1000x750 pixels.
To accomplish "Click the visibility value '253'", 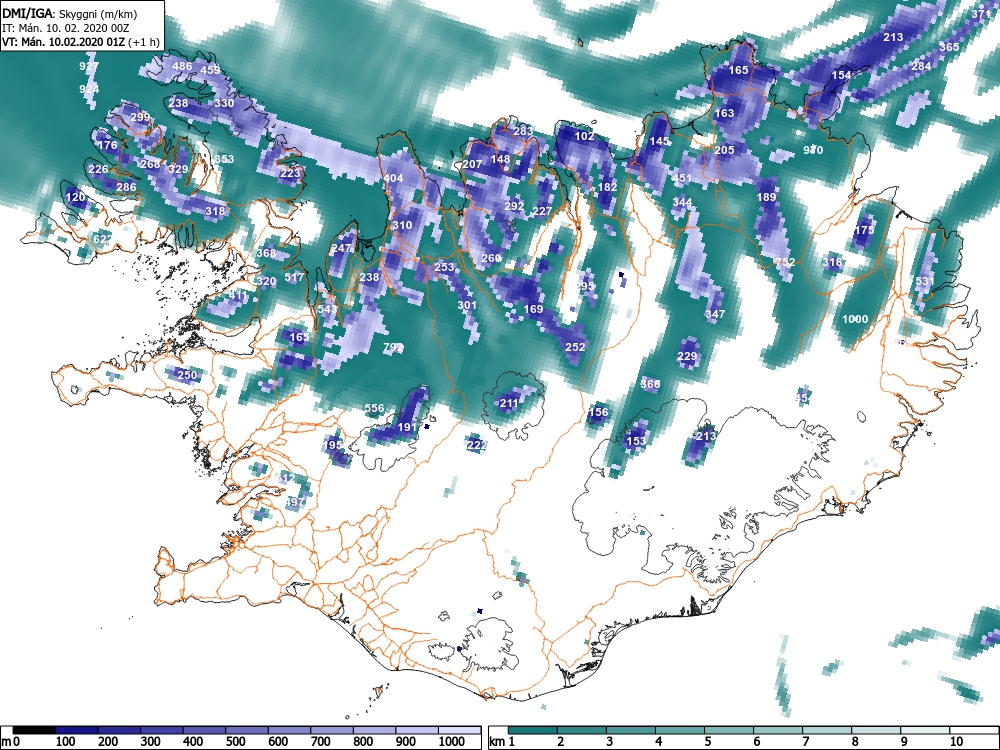I will [444, 267].
